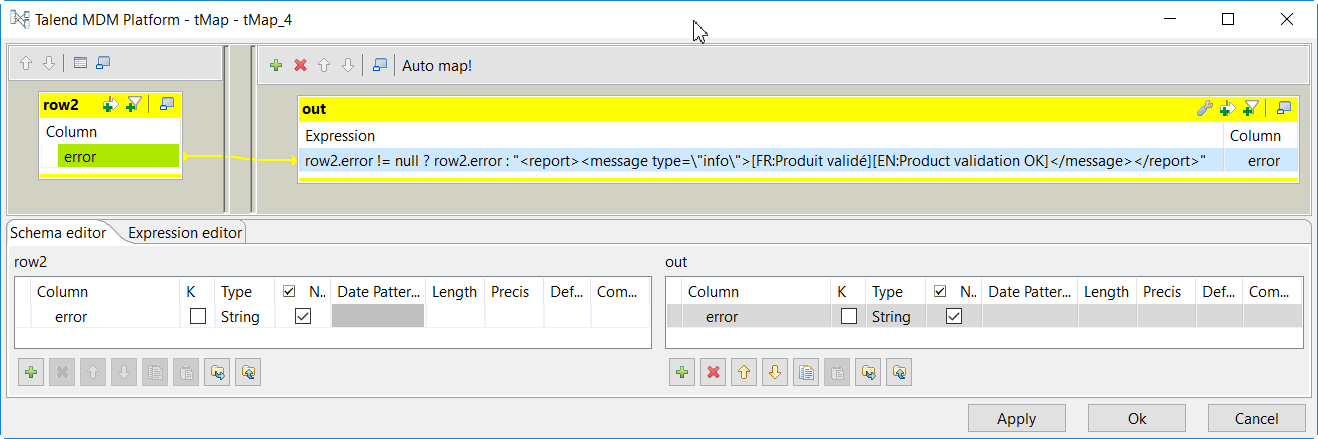Switch to the Expression editor tab

tap(185, 232)
